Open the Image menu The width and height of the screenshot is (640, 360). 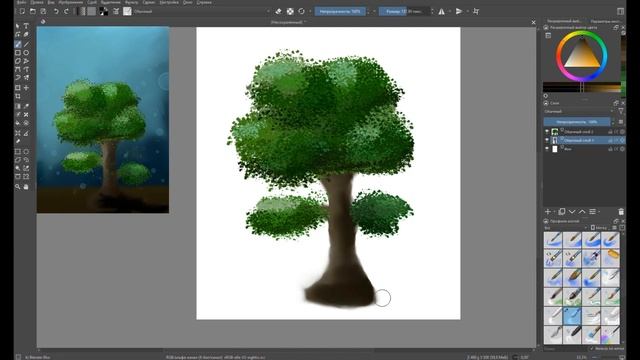[x=71, y=2]
